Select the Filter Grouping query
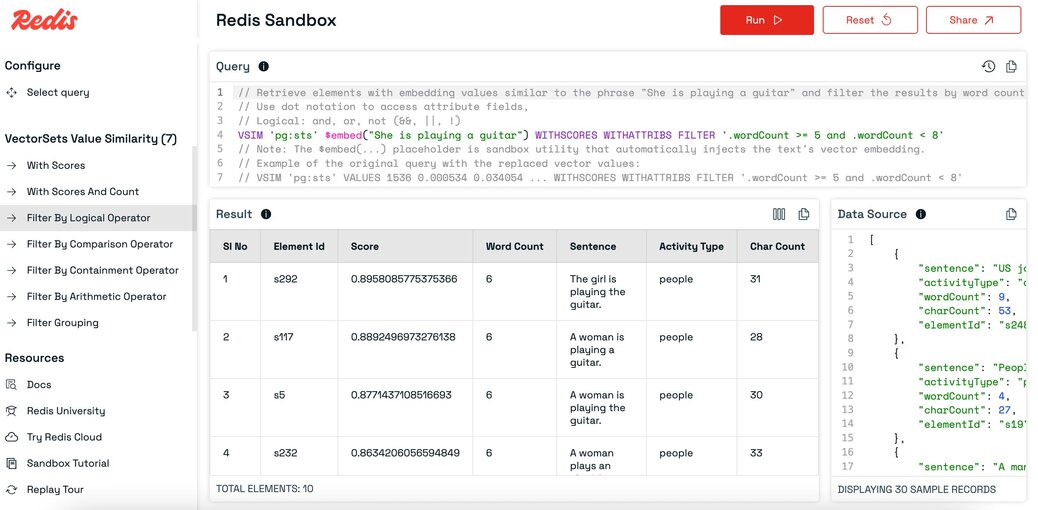Image resolution: width=1038 pixels, height=510 pixels. click(x=98, y=323)
